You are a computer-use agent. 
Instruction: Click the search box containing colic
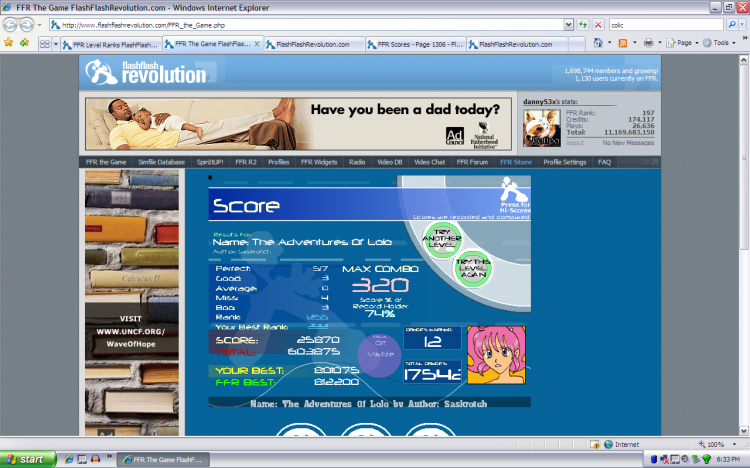pyautogui.click(x=666, y=25)
